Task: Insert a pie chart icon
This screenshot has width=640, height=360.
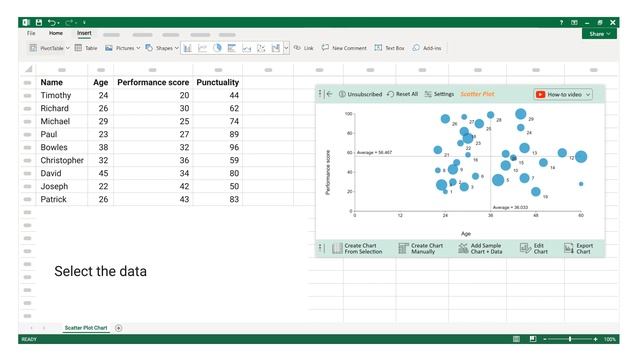Action: (217, 48)
